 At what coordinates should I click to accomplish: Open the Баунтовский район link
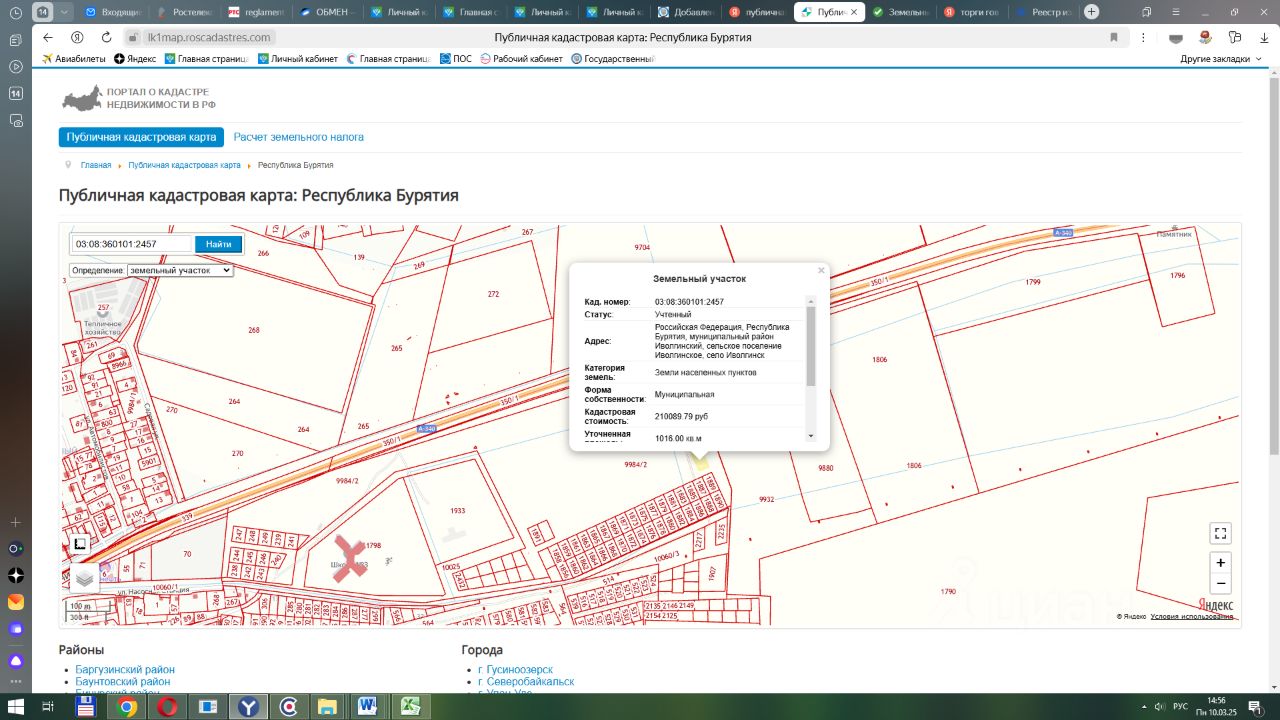pos(123,682)
